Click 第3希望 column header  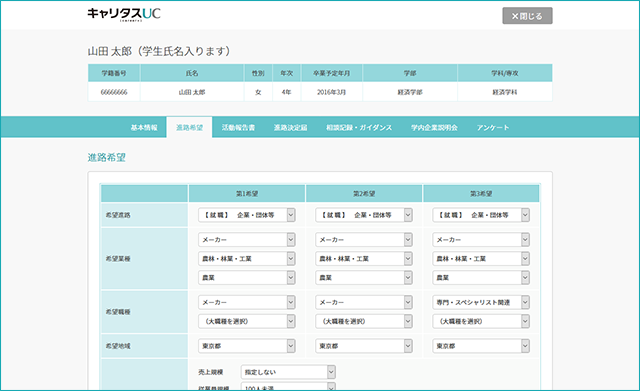[x=481, y=193]
